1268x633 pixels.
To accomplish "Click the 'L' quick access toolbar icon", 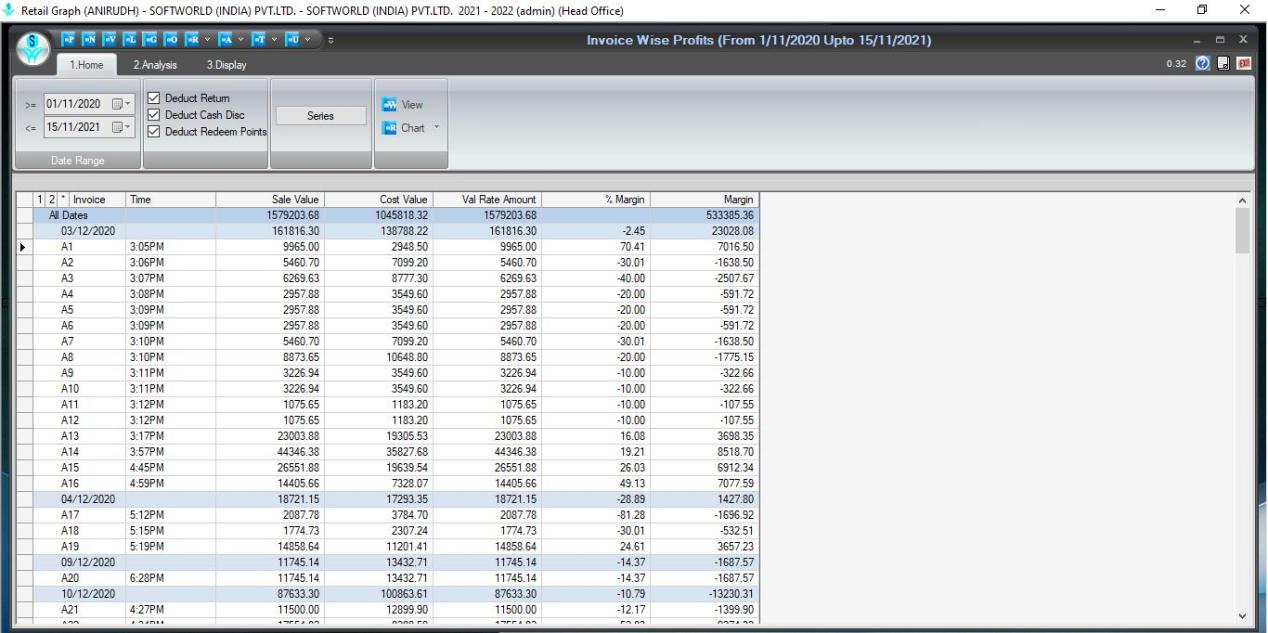I will tap(130, 39).
